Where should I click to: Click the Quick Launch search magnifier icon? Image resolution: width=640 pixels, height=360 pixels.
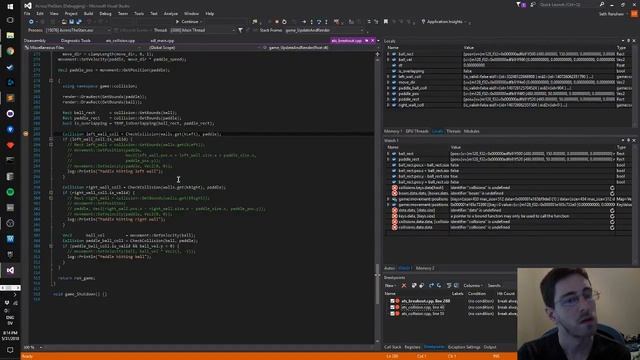pyautogui.click(x=602, y=4)
